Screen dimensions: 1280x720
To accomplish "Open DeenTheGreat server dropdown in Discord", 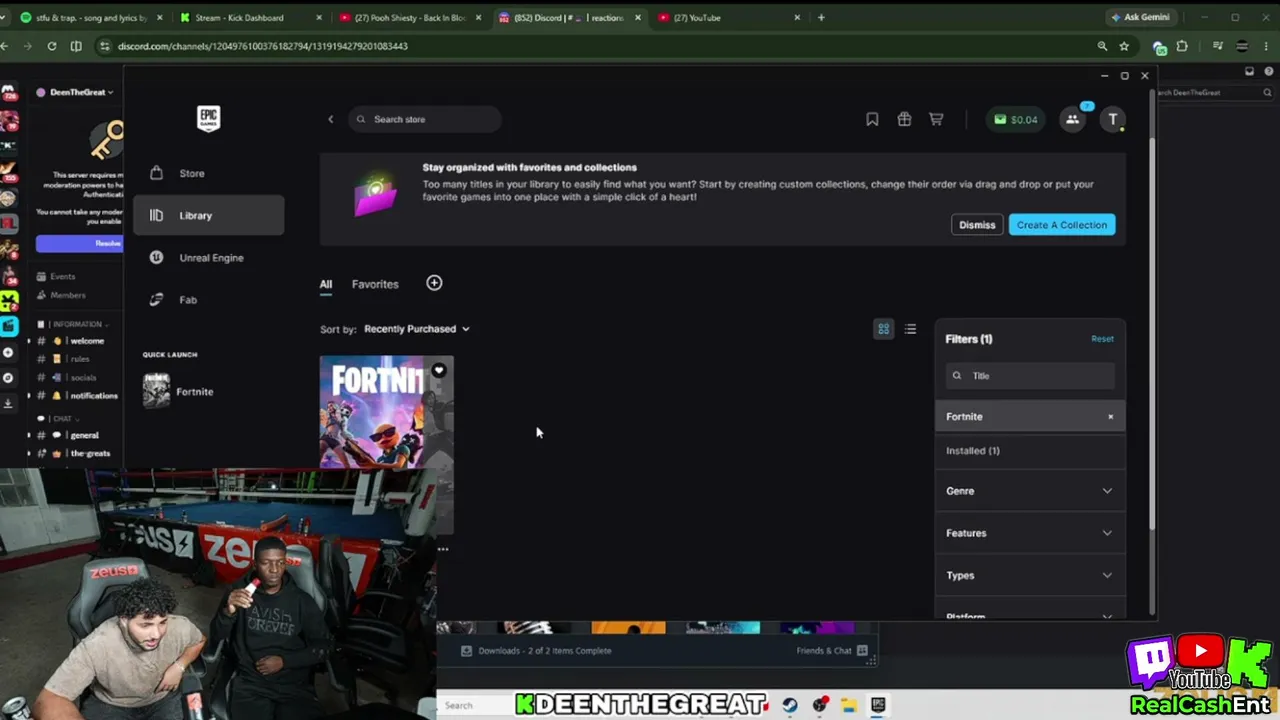I will pos(75,92).
